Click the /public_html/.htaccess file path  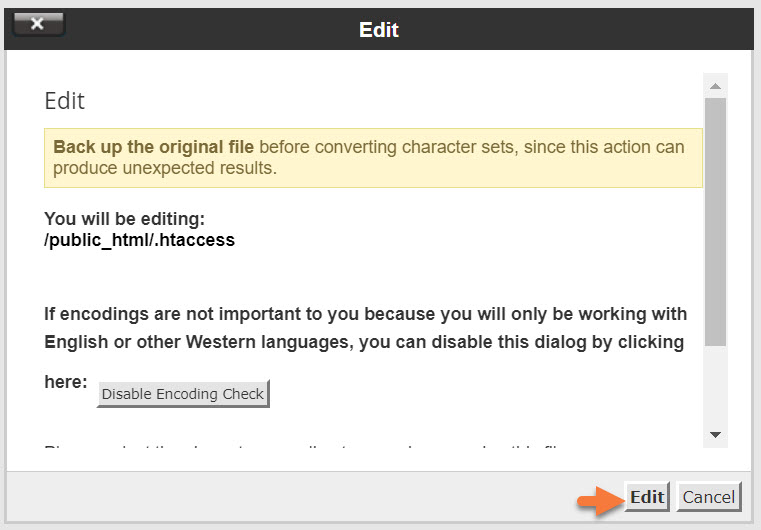pyautogui.click(x=139, y=240)
